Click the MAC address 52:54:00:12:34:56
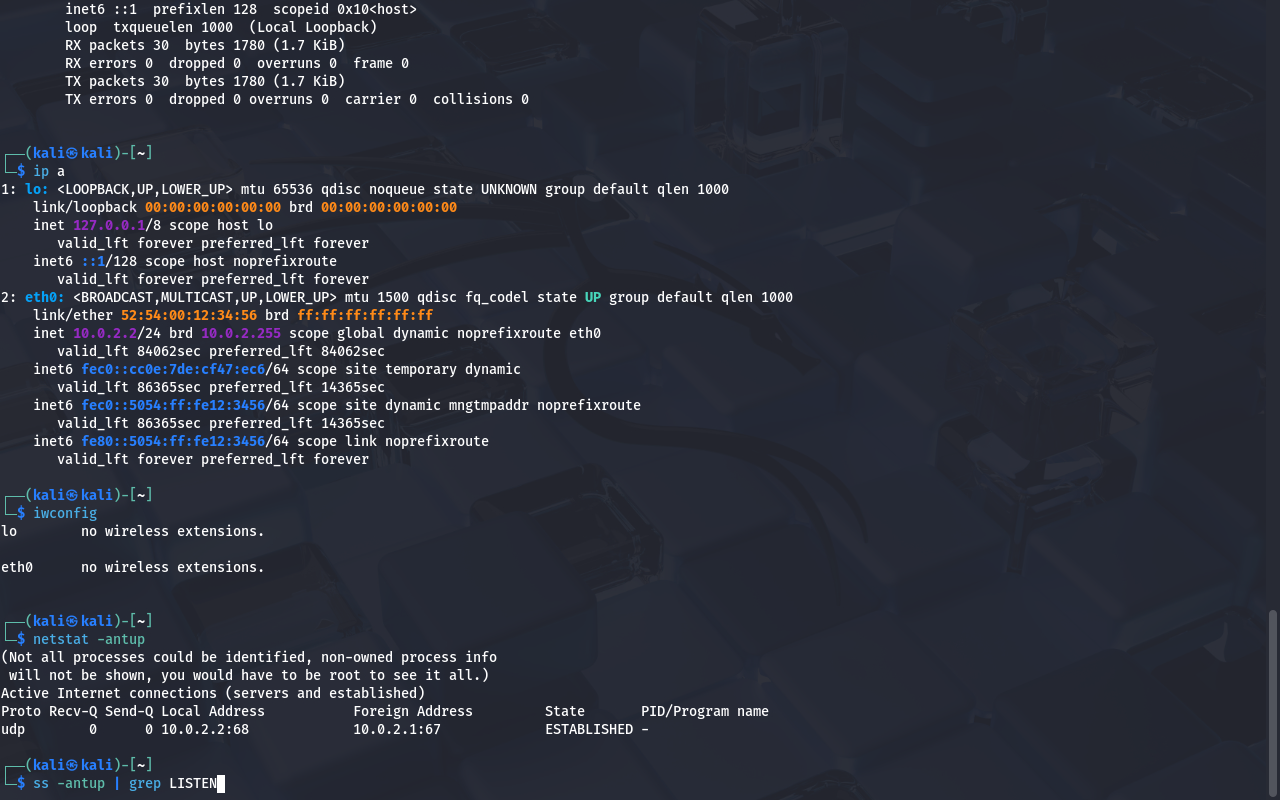Viewport: 1280px width, 800px height. [189, 315]
